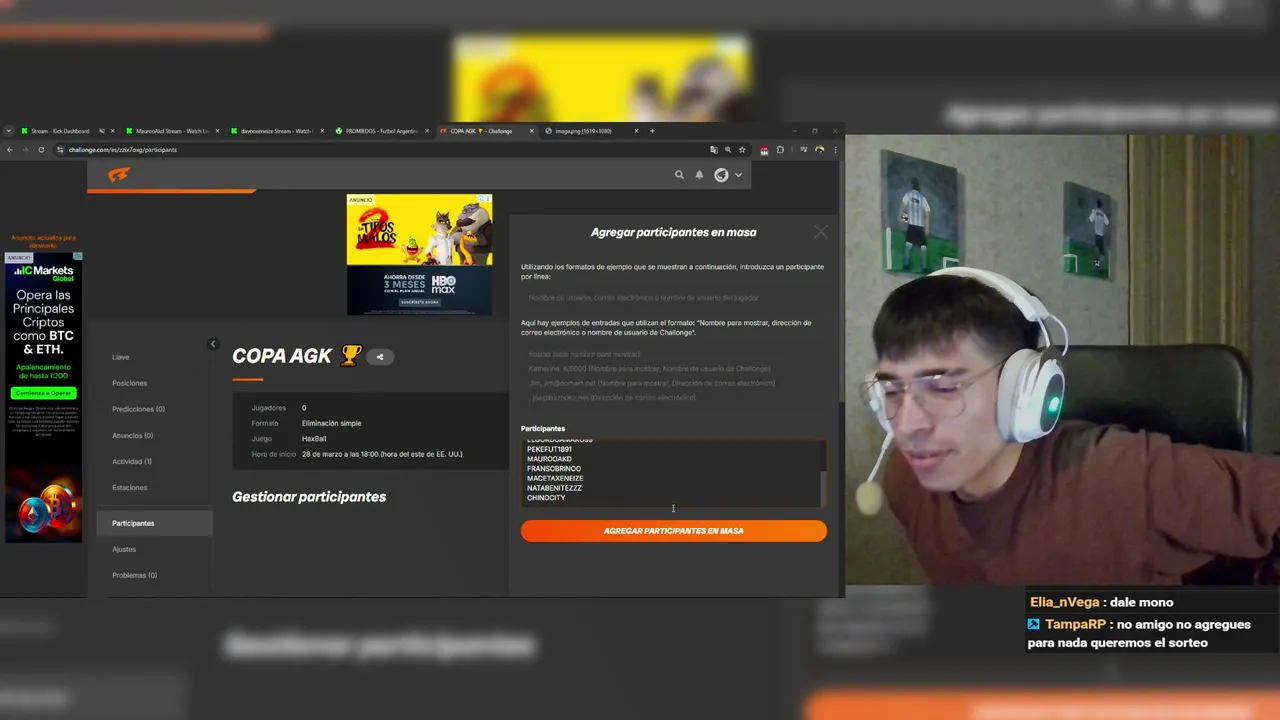Open the Llave sidebar section
Image resolution: width=1280 pixels, height=720 pixels.
(x=121, y=357)
